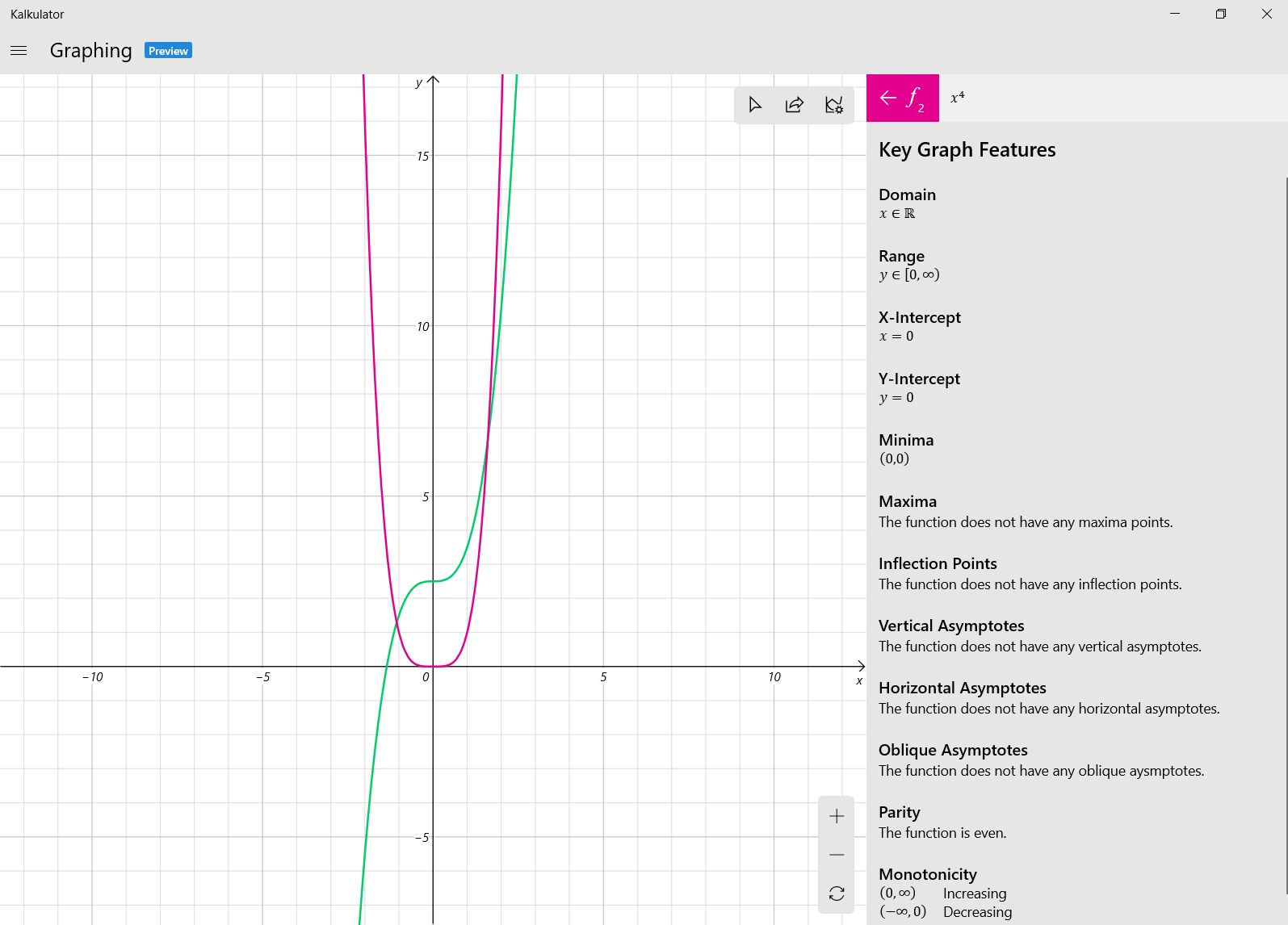Click the Key Graph Features heading
The image size is (1288, 925).
[967, 150]
